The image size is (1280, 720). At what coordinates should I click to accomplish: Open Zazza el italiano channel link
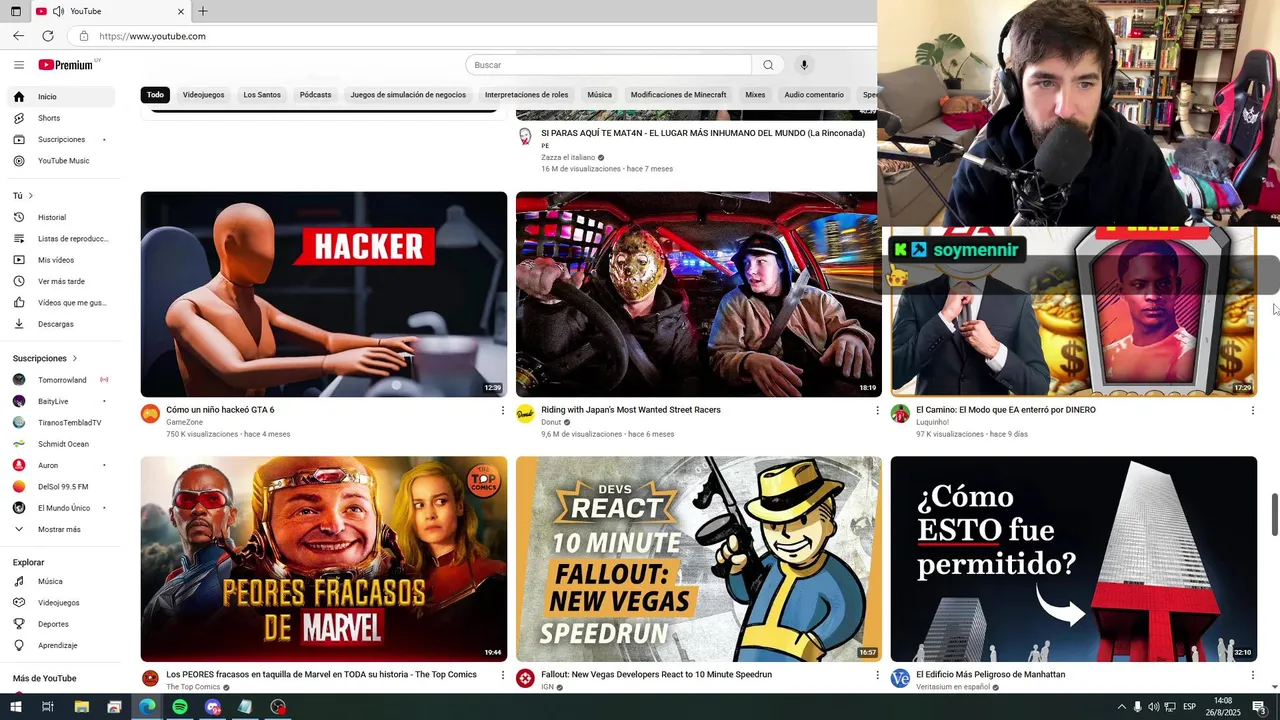568,157
